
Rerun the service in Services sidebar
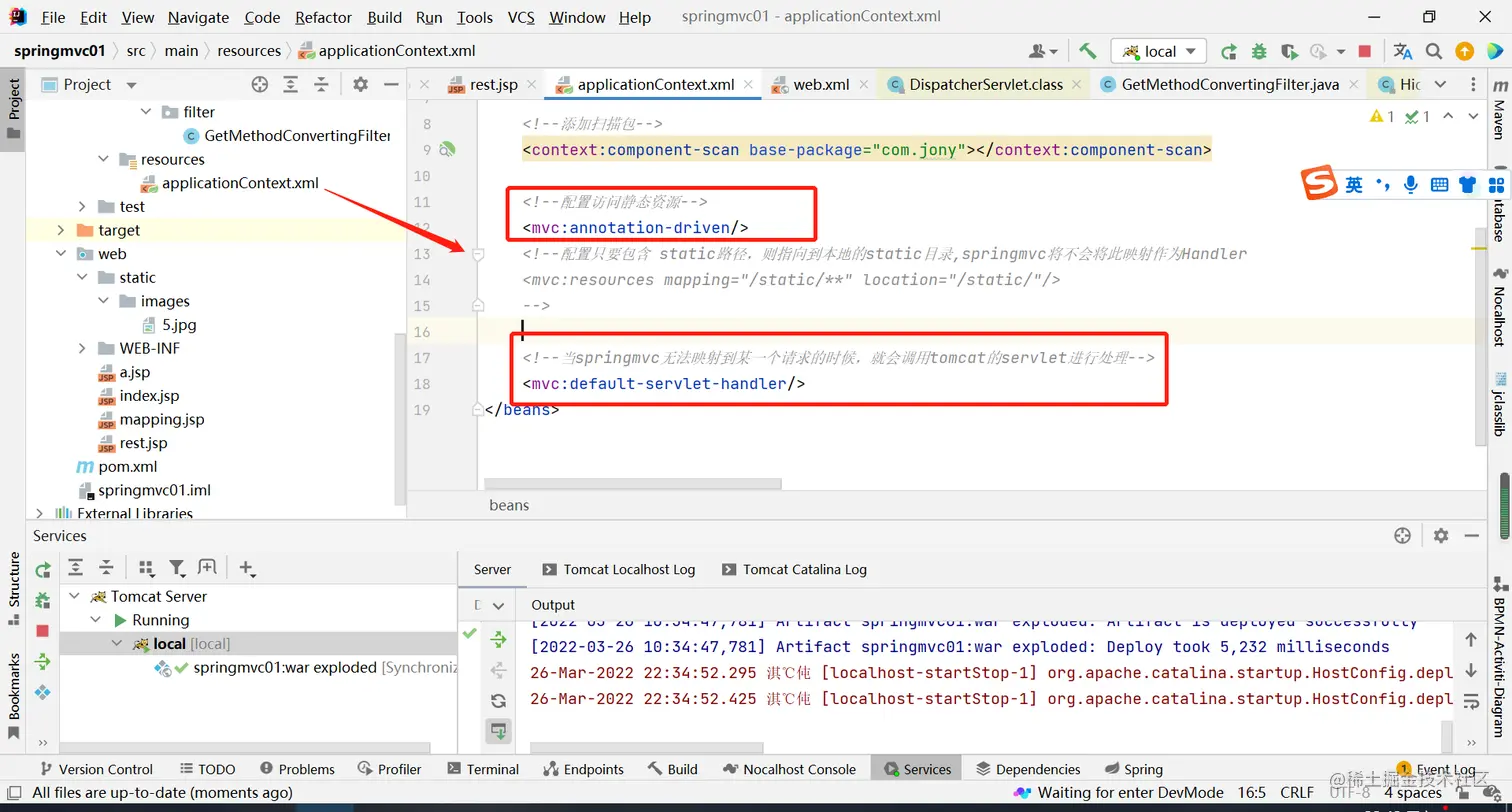[43, 570]
